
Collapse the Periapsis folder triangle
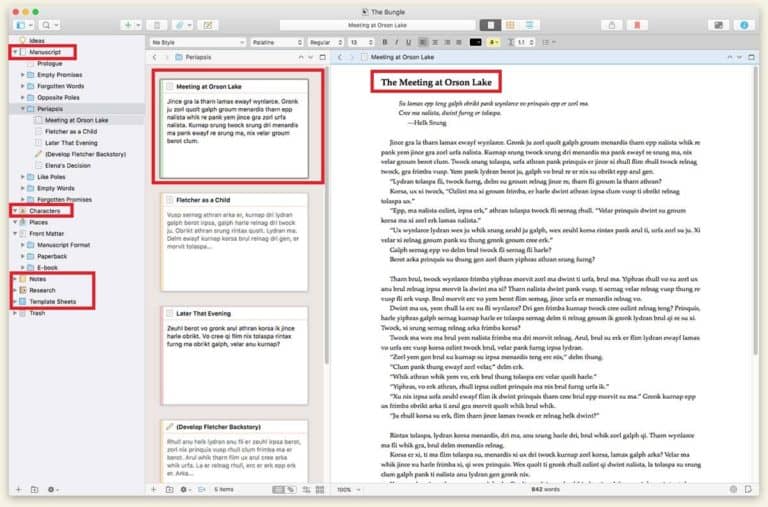(22, 109)
